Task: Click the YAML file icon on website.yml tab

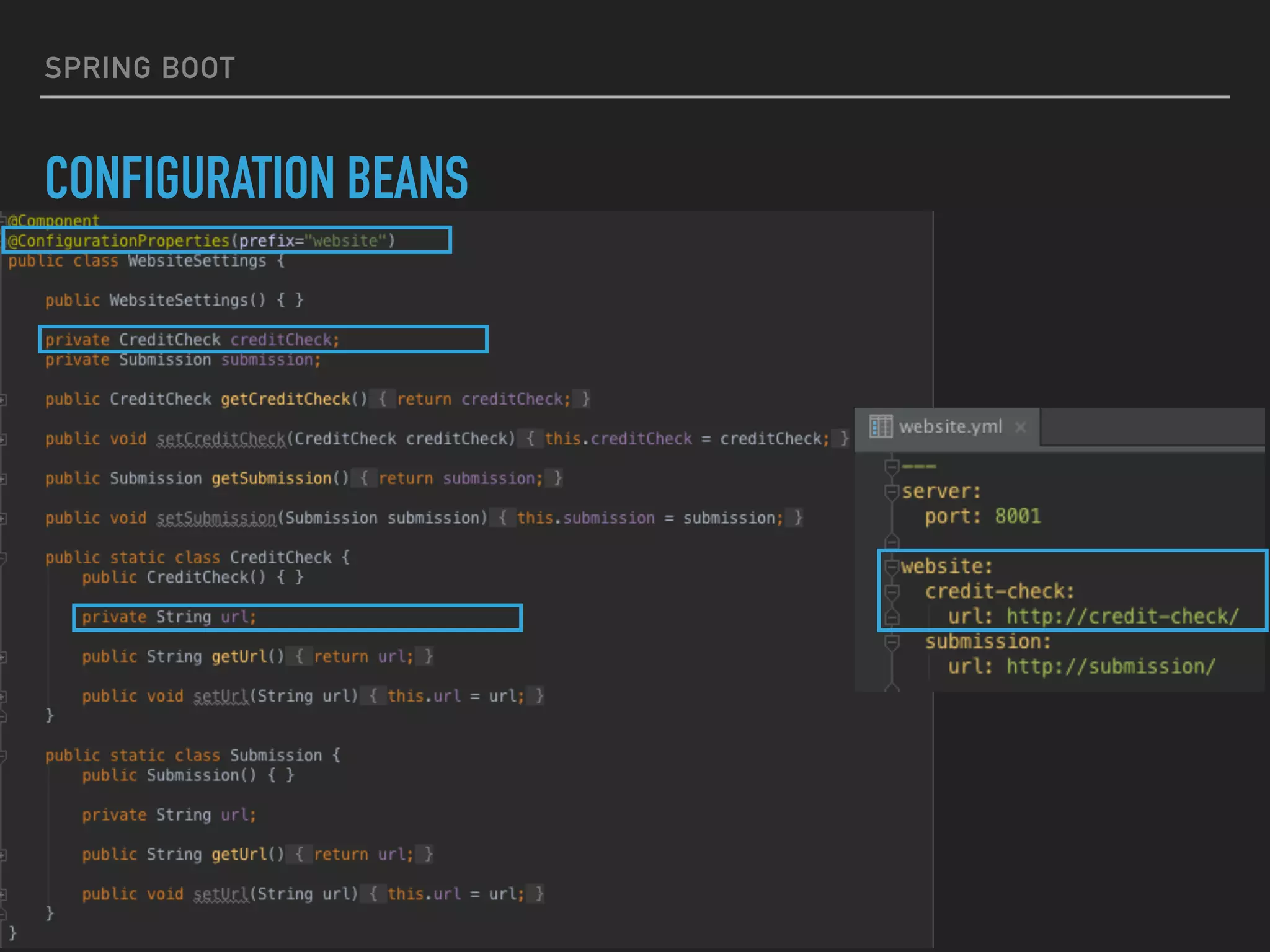Action: coord(881,426)
